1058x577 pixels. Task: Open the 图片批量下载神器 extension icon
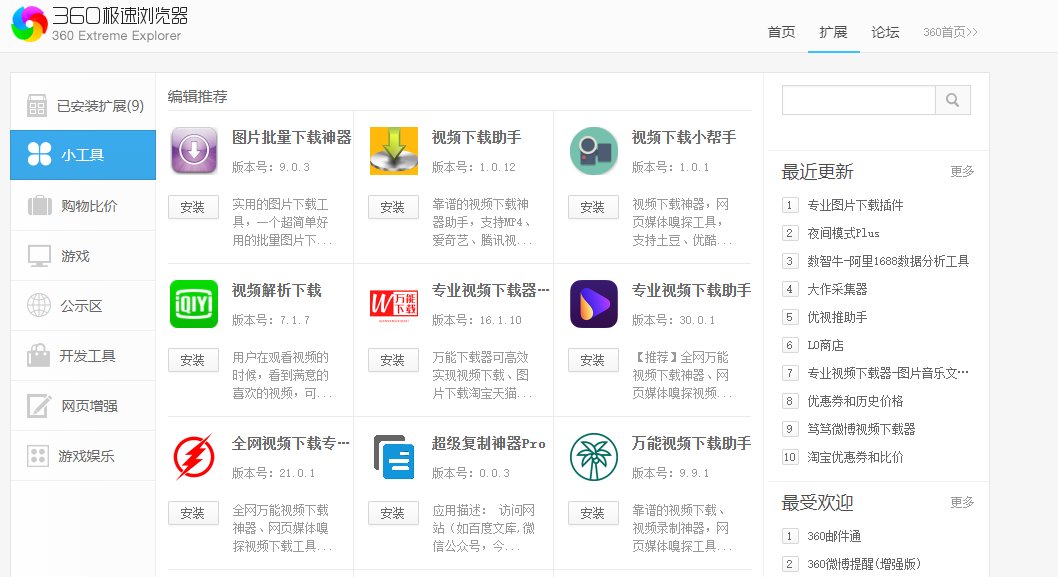[194, 150]
